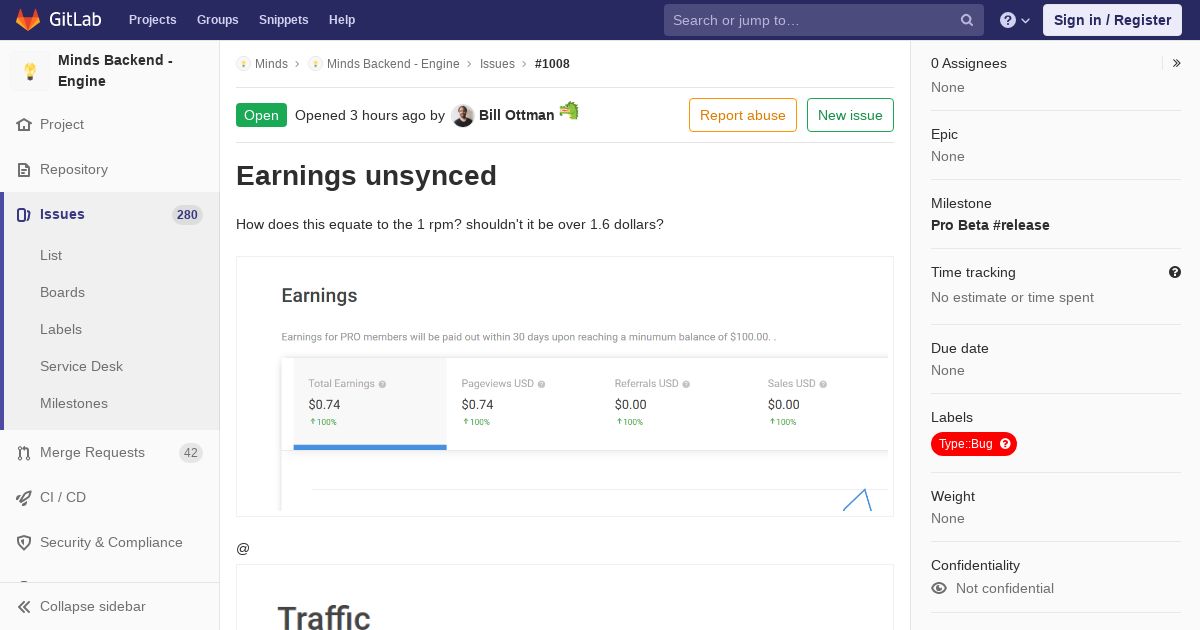The height and width of the screenshot is (630, 1200).
Task: Click the 0 Assignees heading
Action: [969, 63]
